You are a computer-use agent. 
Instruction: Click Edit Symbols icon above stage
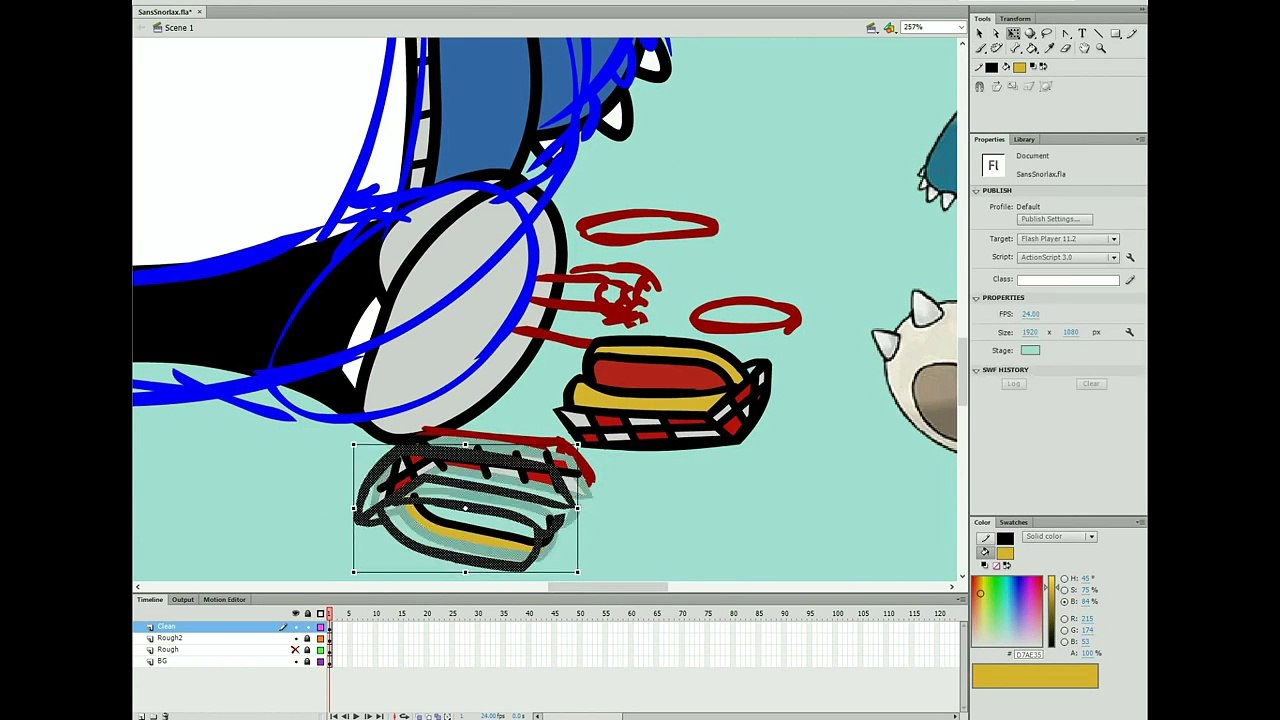(x=889, y=27)
